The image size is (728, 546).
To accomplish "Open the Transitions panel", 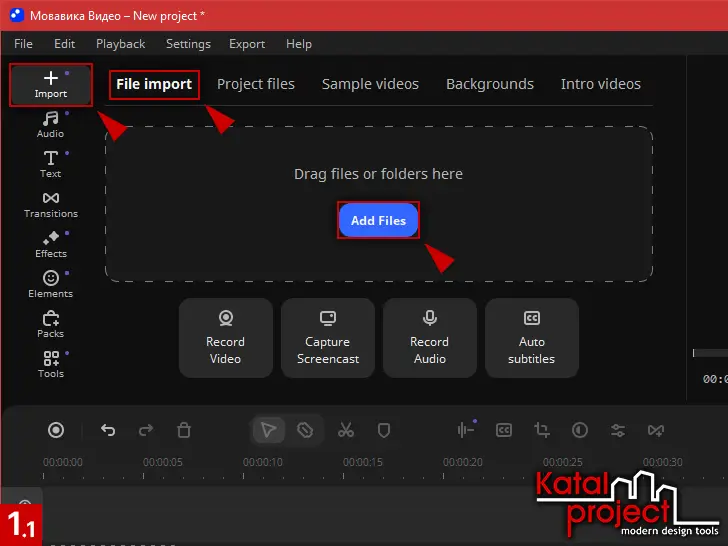I will pyautogui.click(x=51, y=205).
